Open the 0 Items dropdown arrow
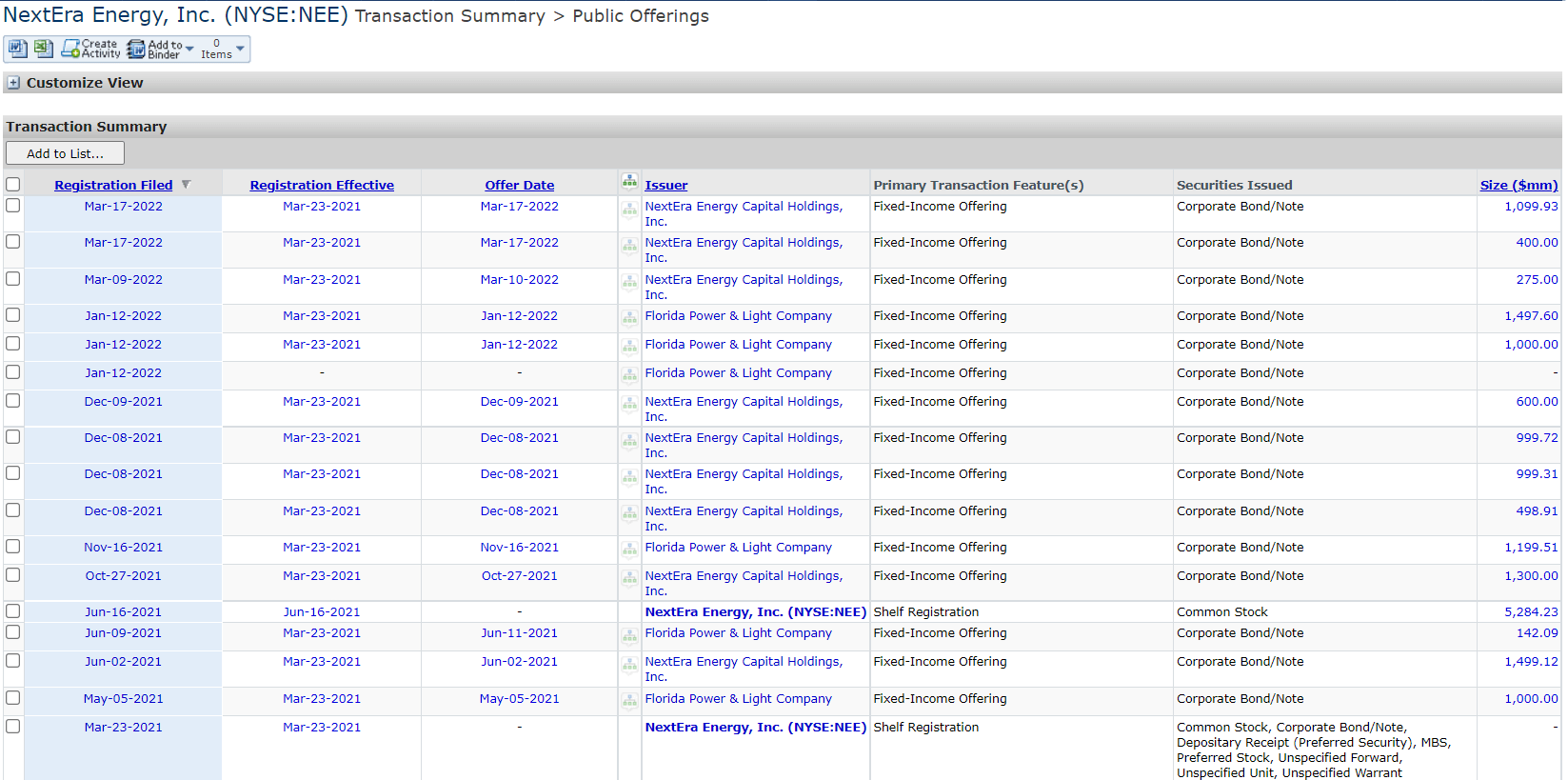Viewport: 1568px width, 780px height. (x=240, y=49)
